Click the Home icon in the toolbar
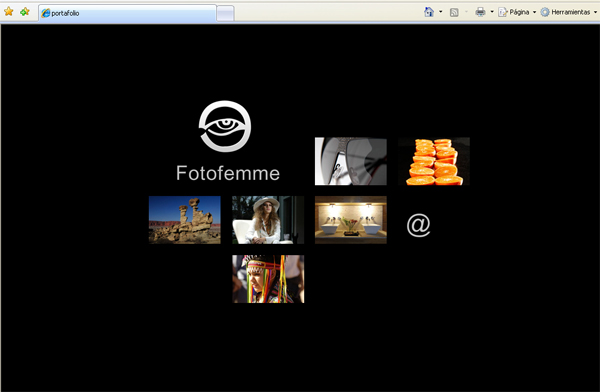 click(x=429, y=12)
